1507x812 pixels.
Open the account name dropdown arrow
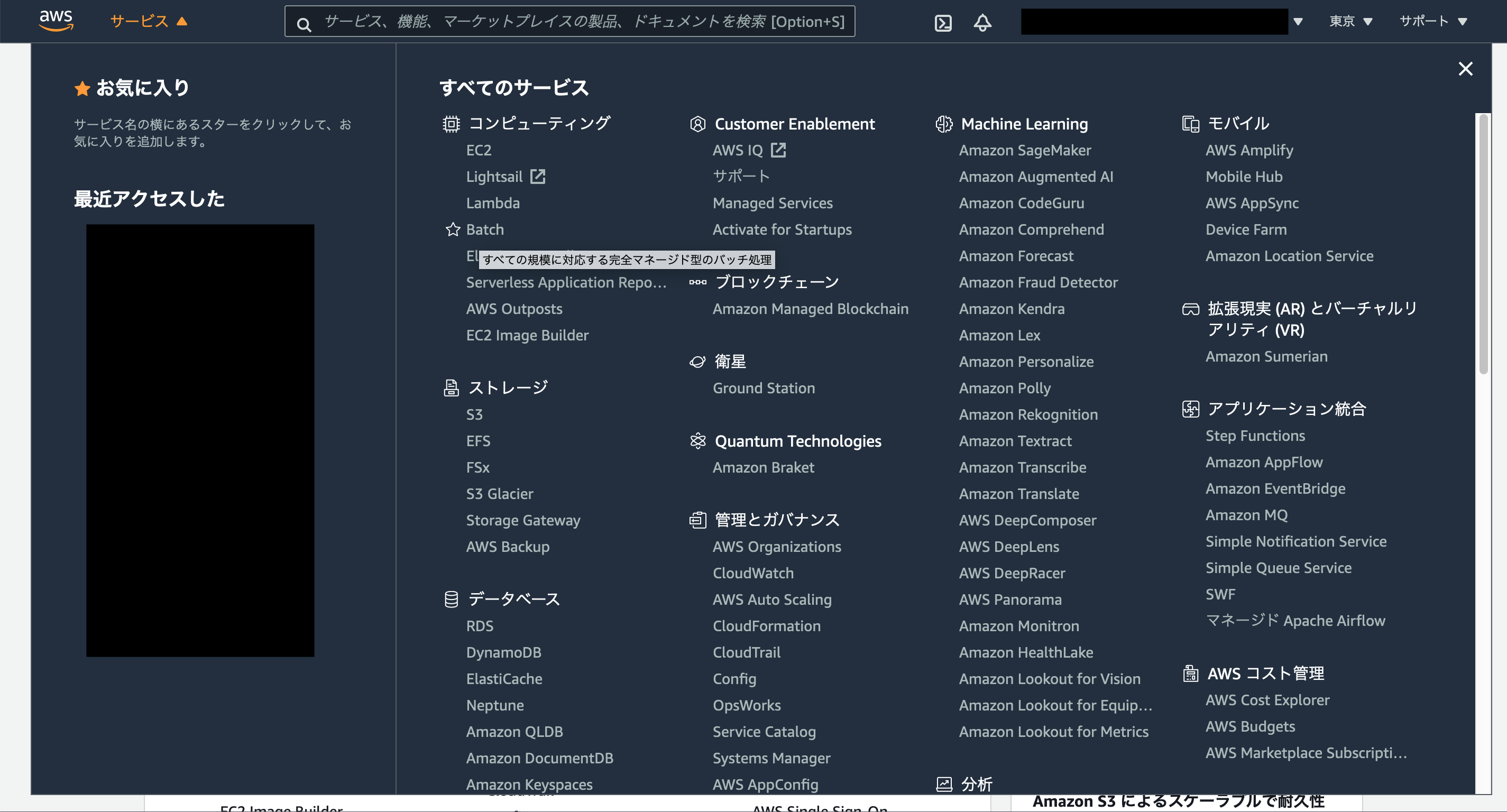coord(1298,22)
